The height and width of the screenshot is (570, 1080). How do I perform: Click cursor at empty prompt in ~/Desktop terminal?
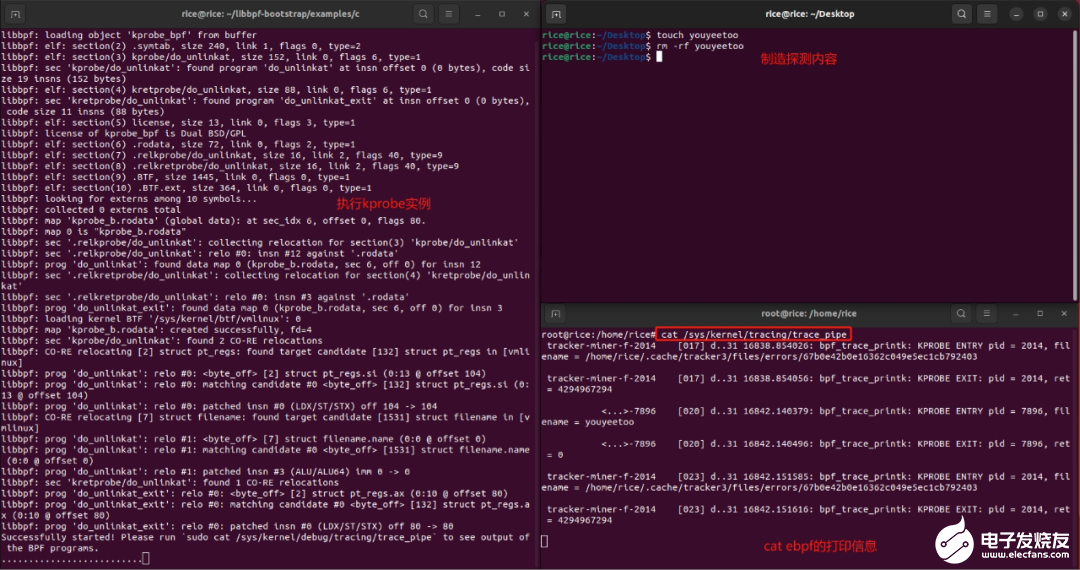point(659,57)
